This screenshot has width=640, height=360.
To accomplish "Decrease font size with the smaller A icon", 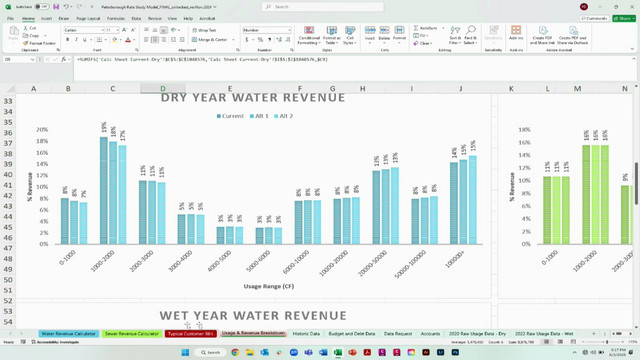I will pos(133,30).
